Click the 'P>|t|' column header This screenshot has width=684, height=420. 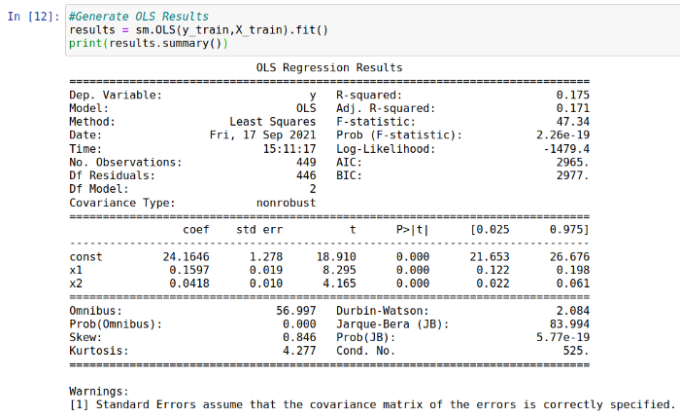coord(413,229)
